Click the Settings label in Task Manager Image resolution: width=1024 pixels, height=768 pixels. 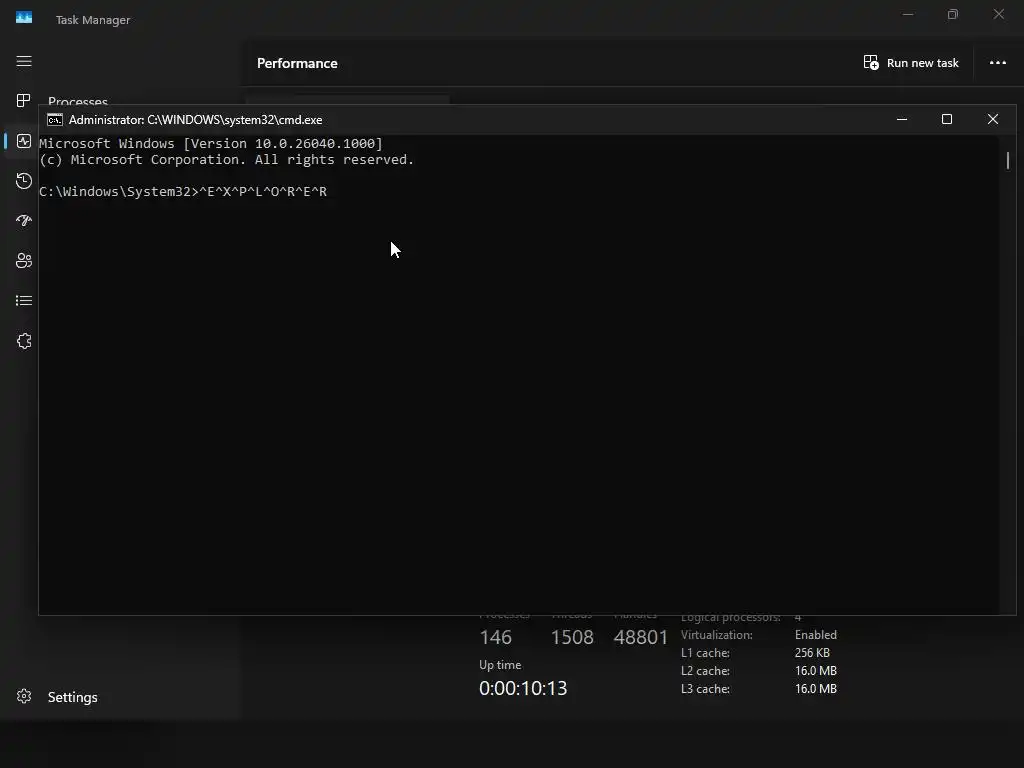[72, 697]
